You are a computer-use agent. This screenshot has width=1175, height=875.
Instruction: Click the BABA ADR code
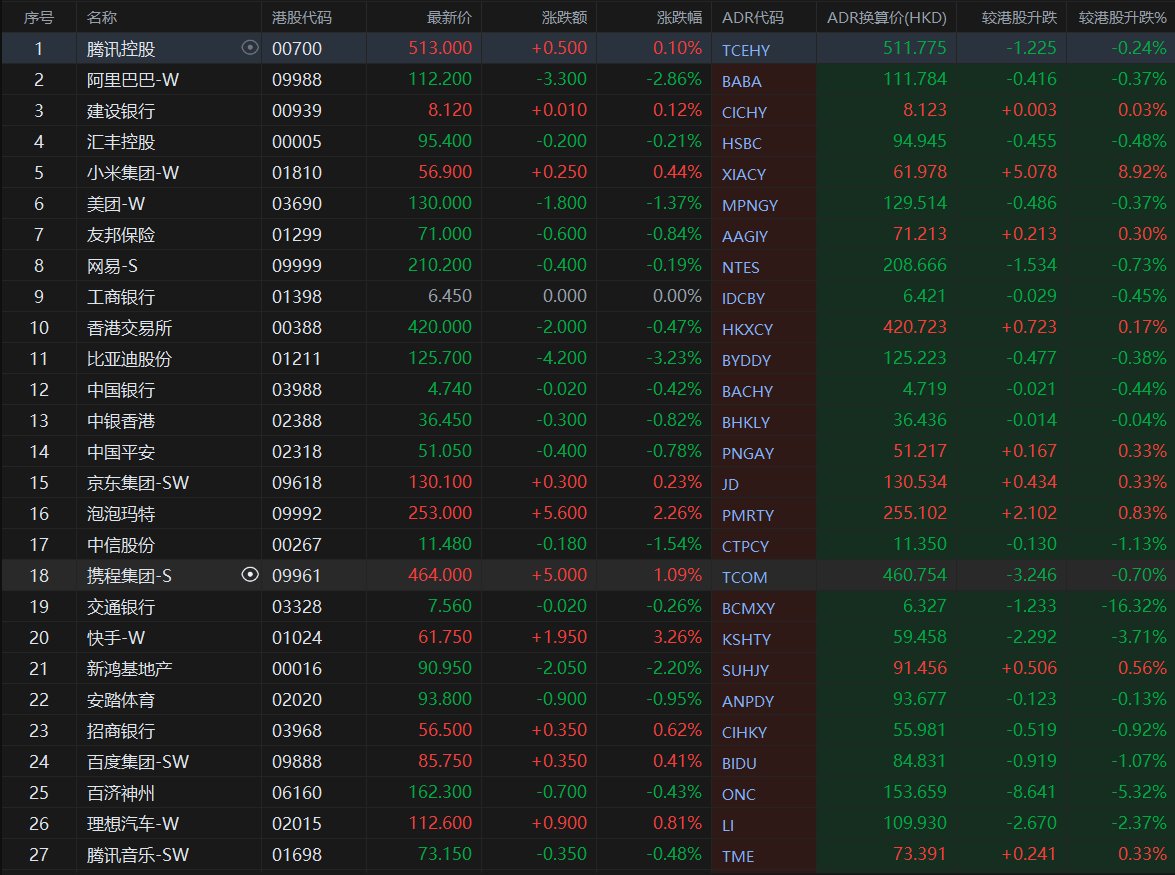pyautogui.click(x=741, y=81)
